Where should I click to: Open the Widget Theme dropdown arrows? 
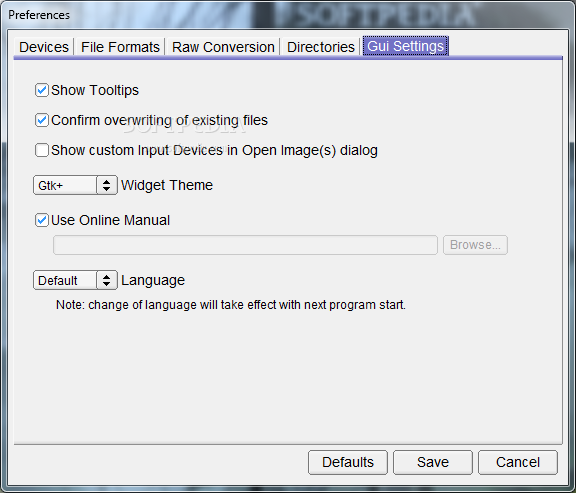107,185
